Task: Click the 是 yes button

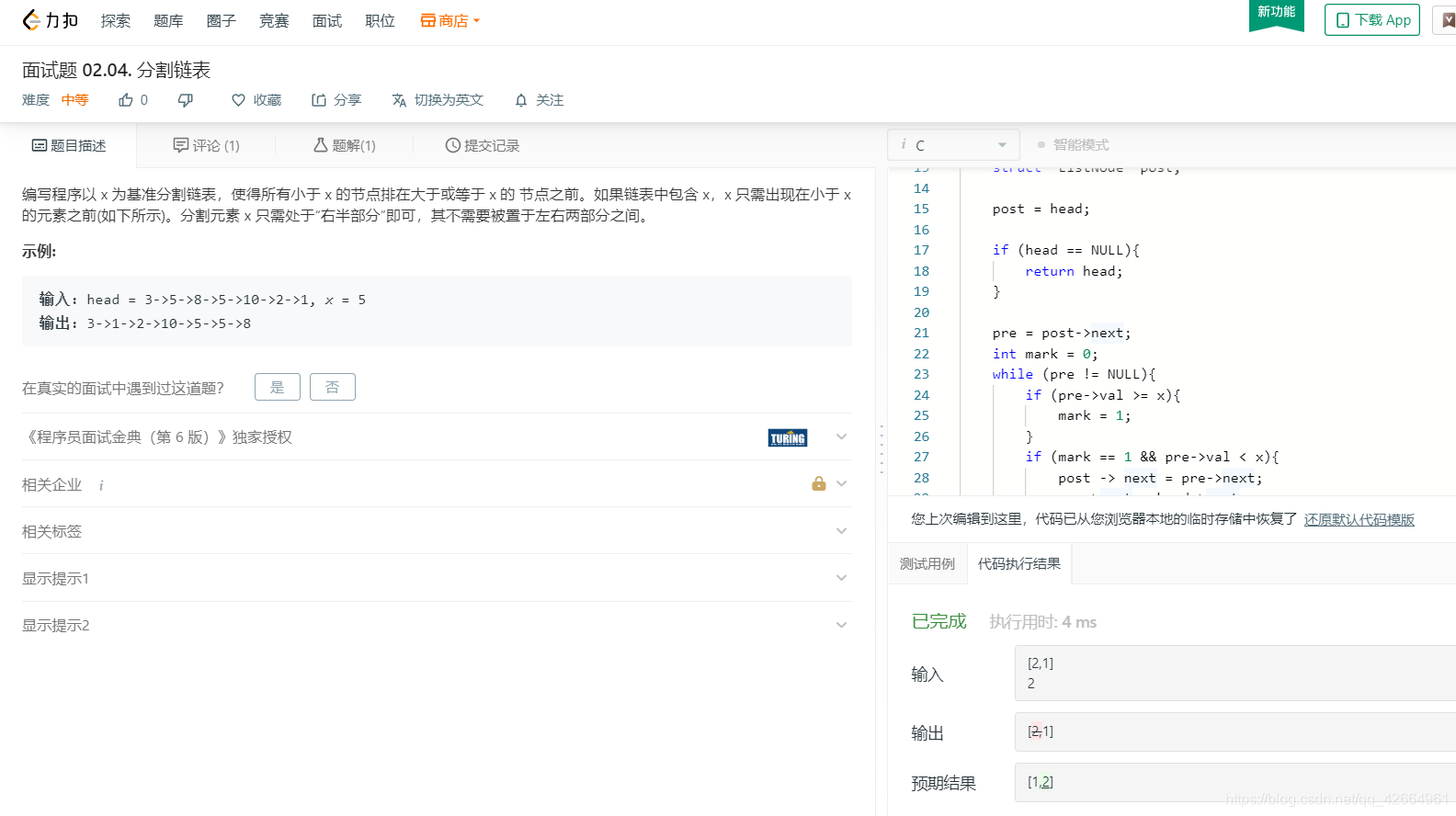Action: (278, 387)
